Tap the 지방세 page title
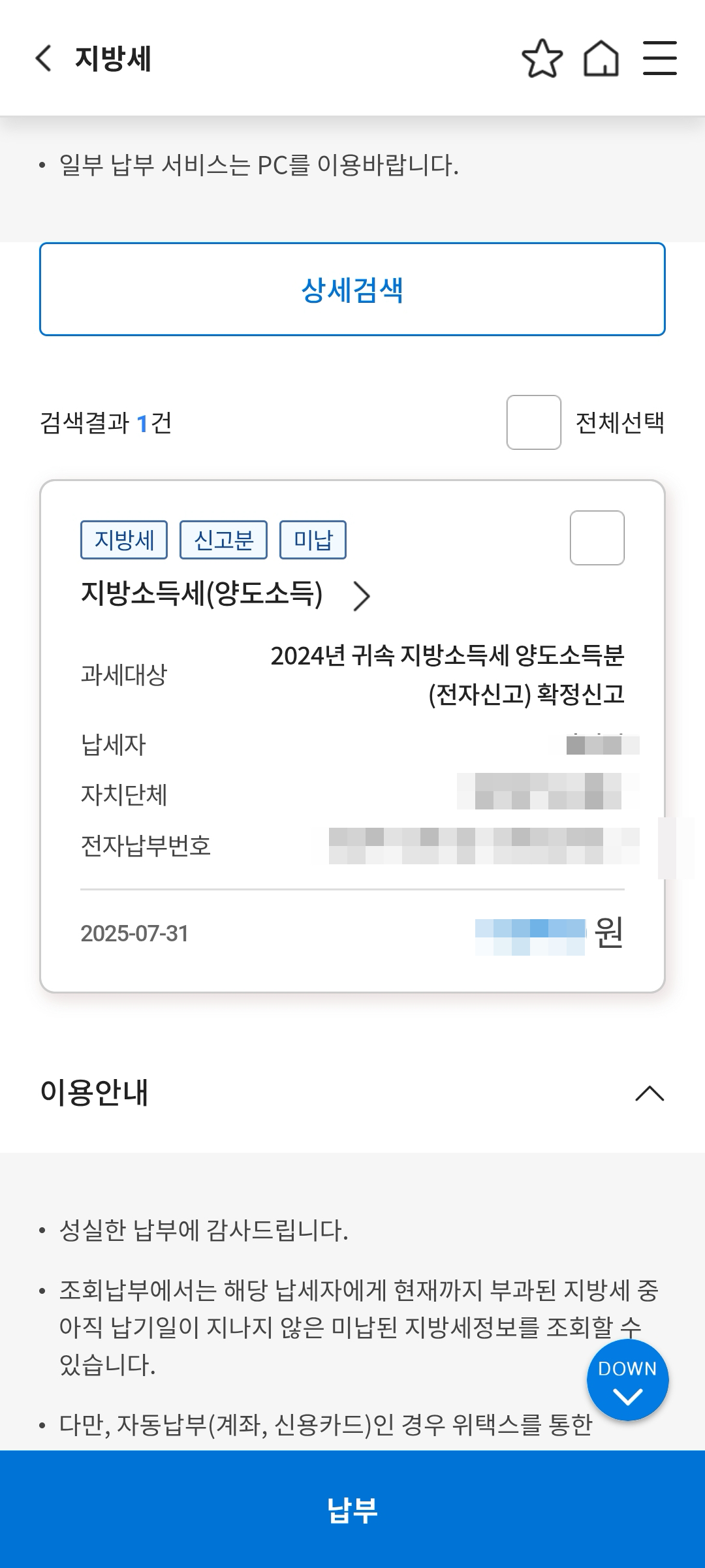The width and height of the screenshot is (705, 1568). (x=113, y=58)
